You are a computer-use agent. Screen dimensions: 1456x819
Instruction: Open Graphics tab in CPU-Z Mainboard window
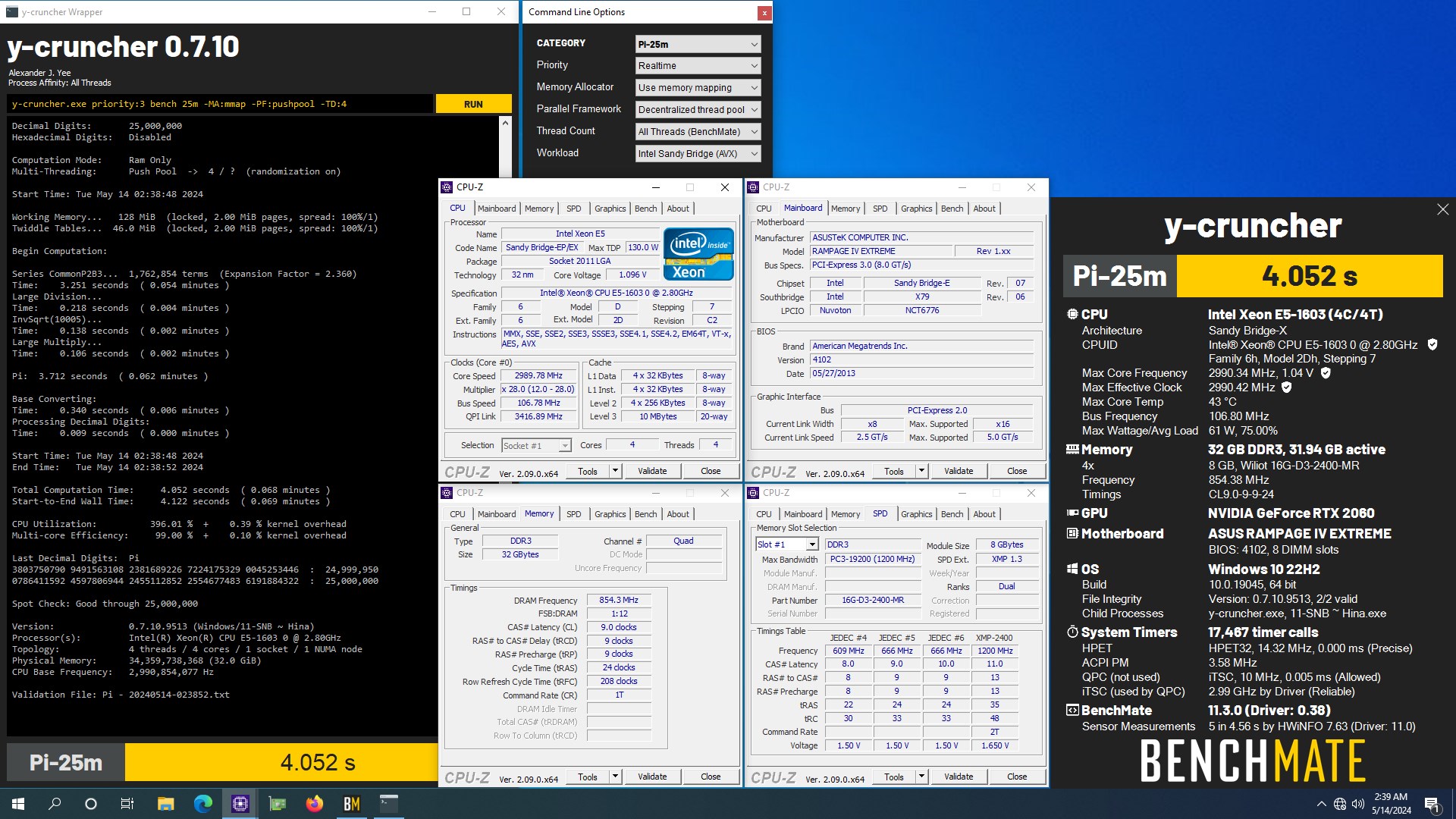tap(916, 209)
